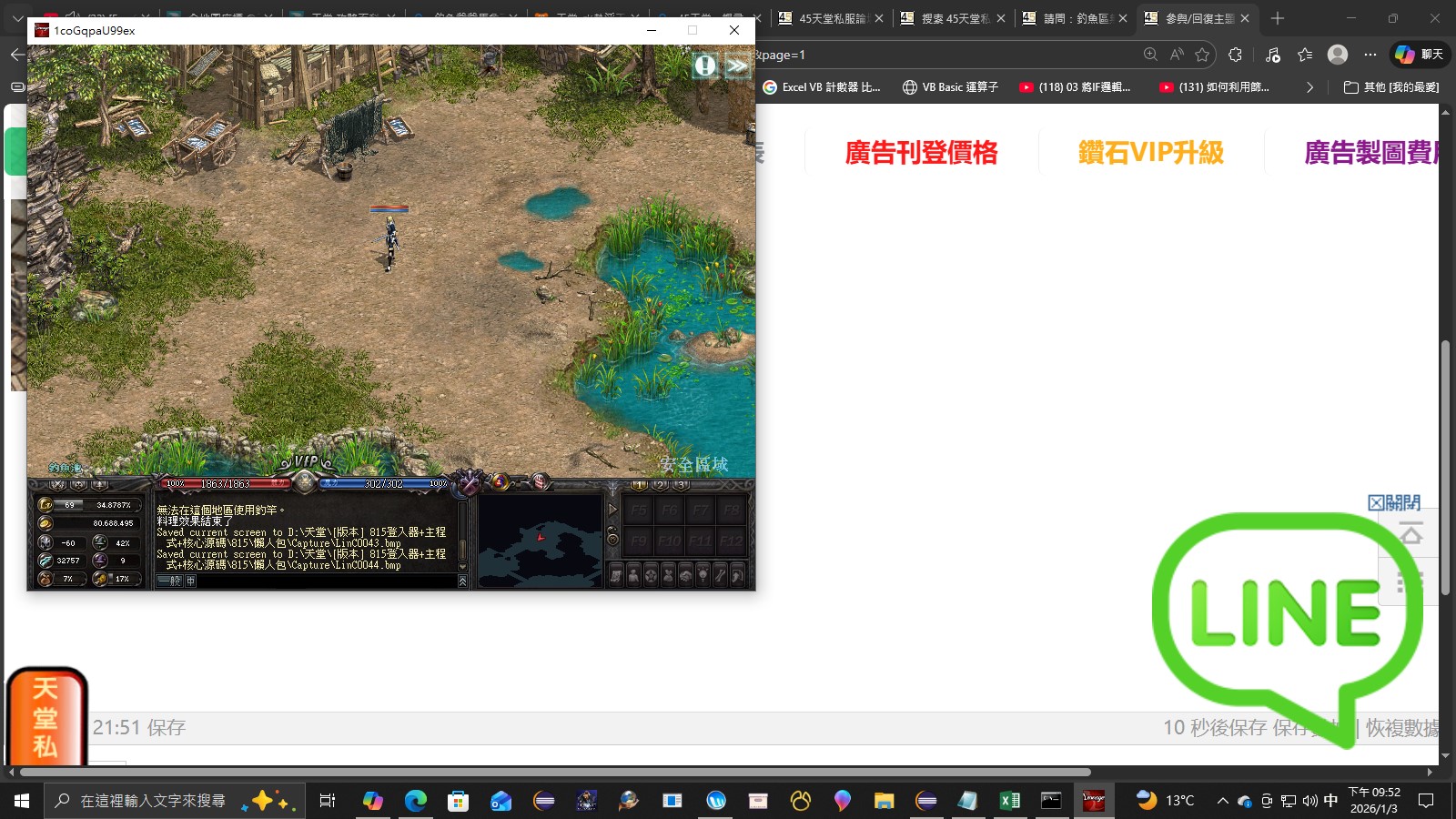Open a new browser tab
The image size is (1456, 819).
click(1278, 18)
